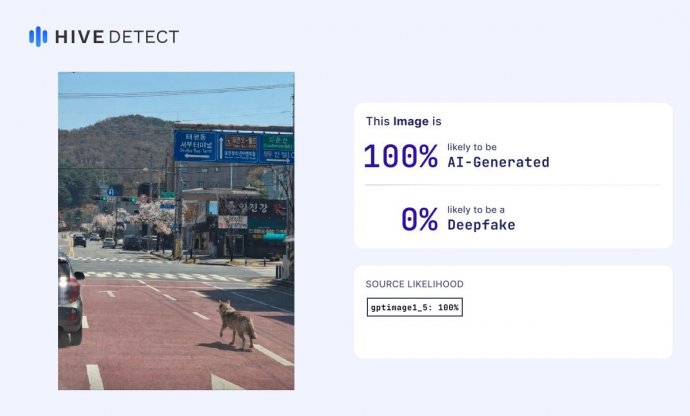Select the gptimage1_5: 100% source tag
The height and width of the screenshot is (416, 690).
click(414, 307)
